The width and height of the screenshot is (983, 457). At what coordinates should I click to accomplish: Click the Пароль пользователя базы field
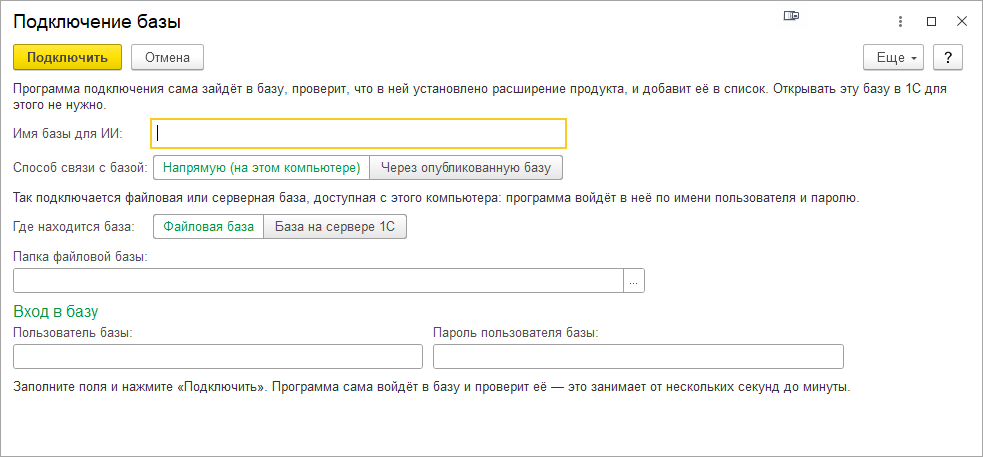638,356
